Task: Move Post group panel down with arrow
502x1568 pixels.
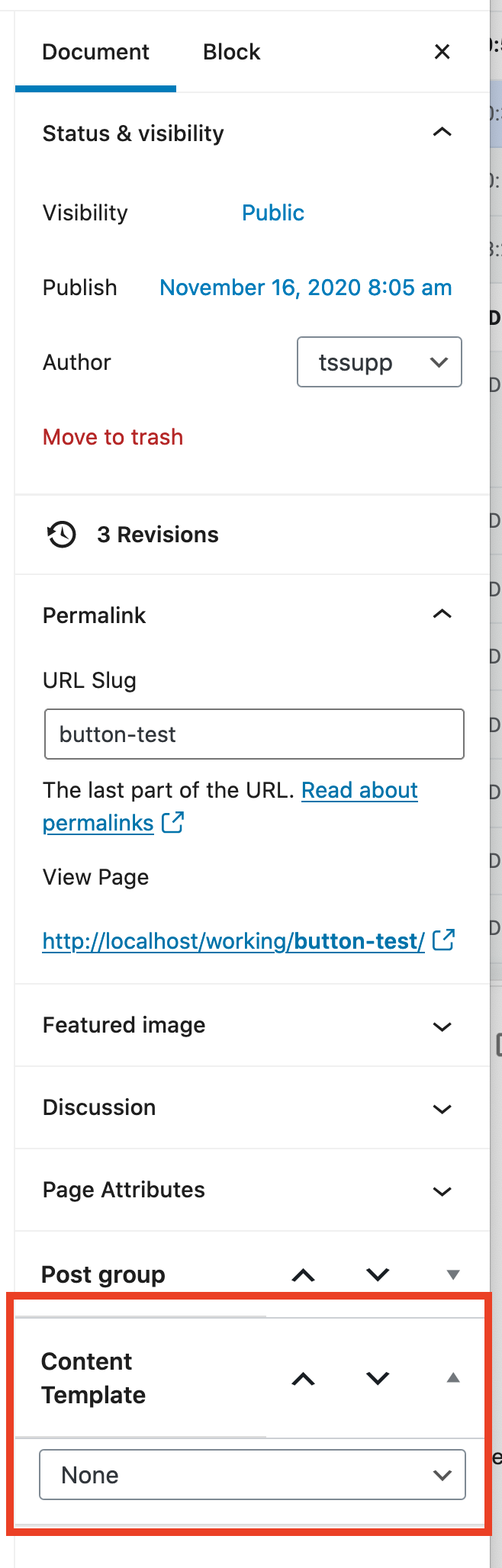Action: 378,1274
